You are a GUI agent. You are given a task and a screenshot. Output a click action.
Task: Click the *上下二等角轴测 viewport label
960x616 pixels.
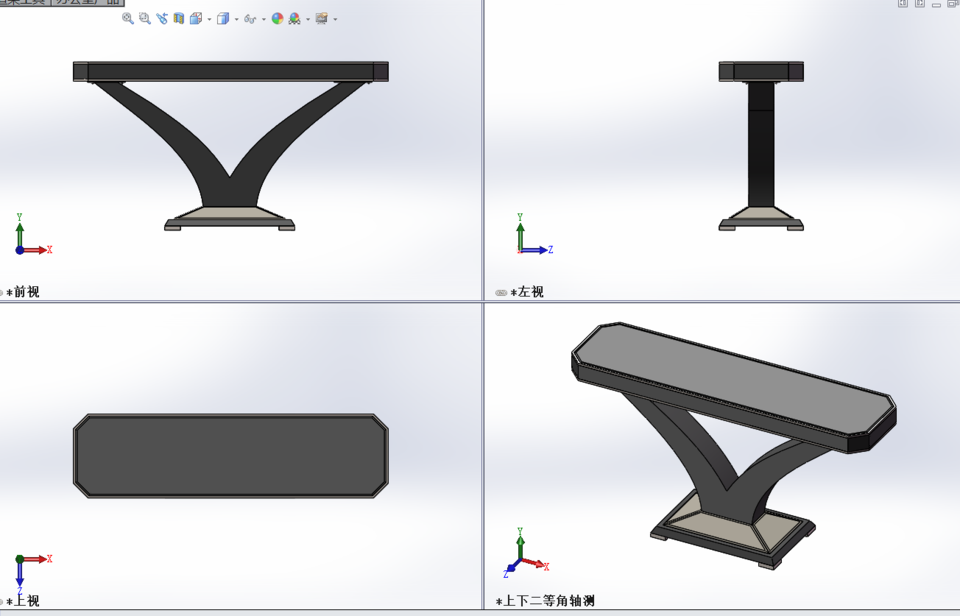point(545,601)
